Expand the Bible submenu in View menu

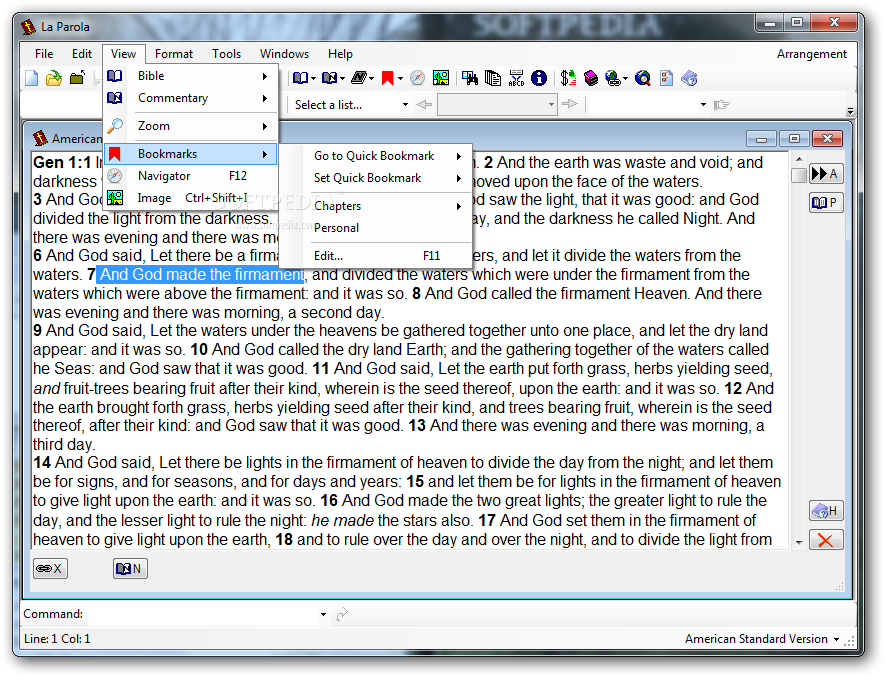(x=191, y=76)
